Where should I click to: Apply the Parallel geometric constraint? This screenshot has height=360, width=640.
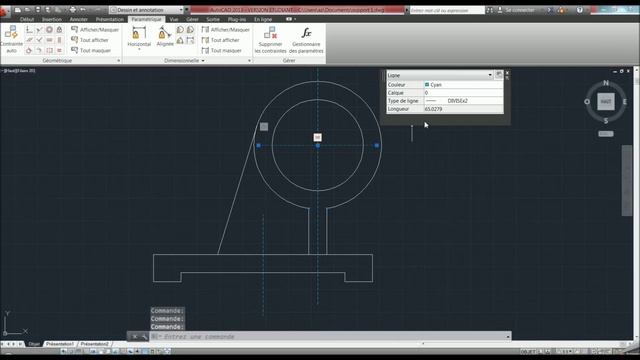point(29,40)
